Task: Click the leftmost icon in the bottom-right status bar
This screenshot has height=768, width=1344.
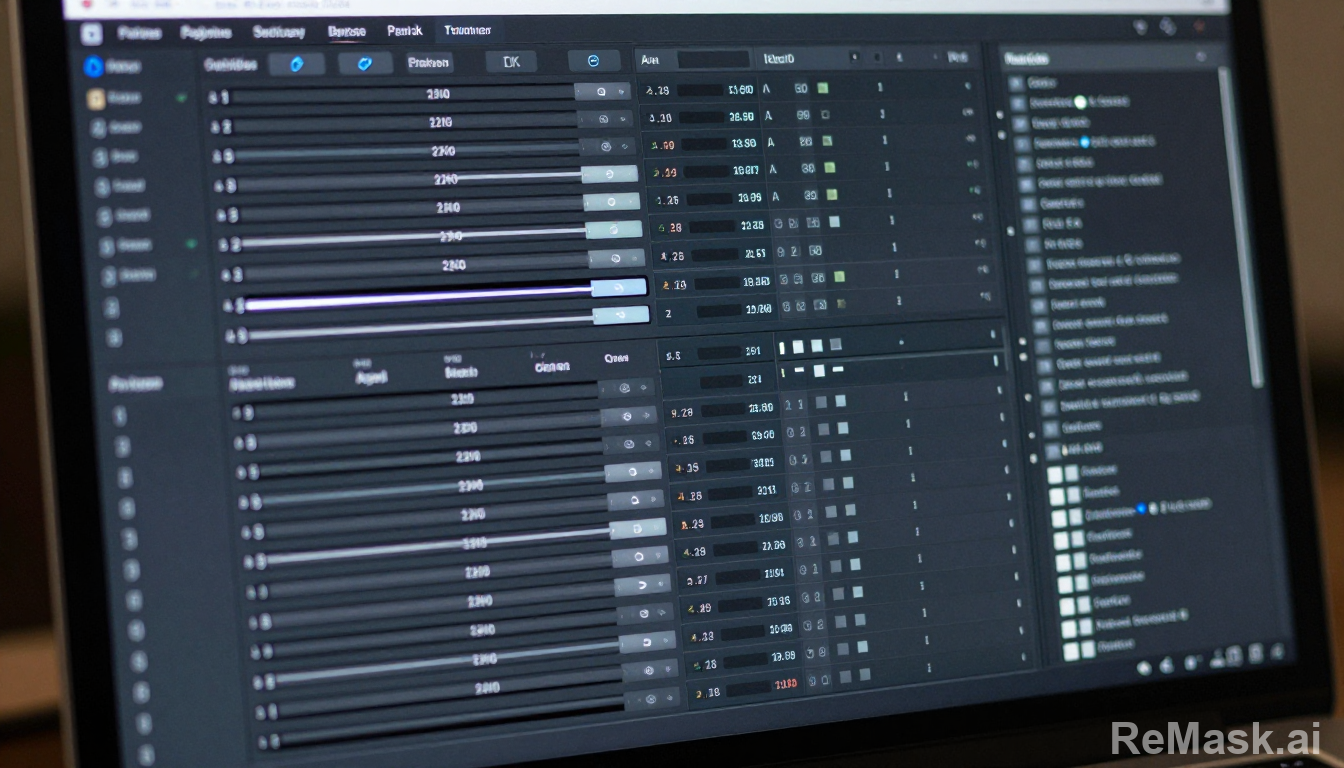Action: point(1143,665)
